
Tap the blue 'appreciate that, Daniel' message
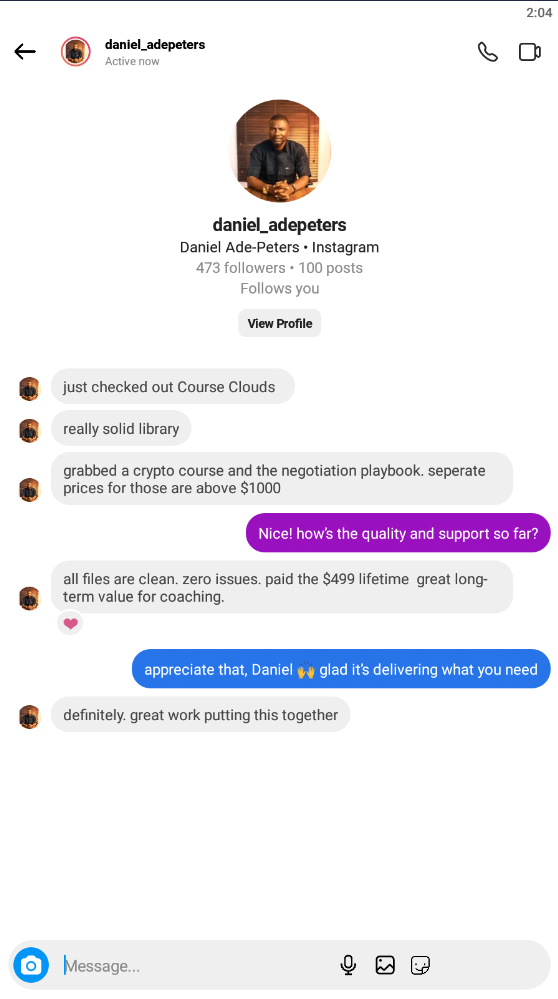pos(341,669)
